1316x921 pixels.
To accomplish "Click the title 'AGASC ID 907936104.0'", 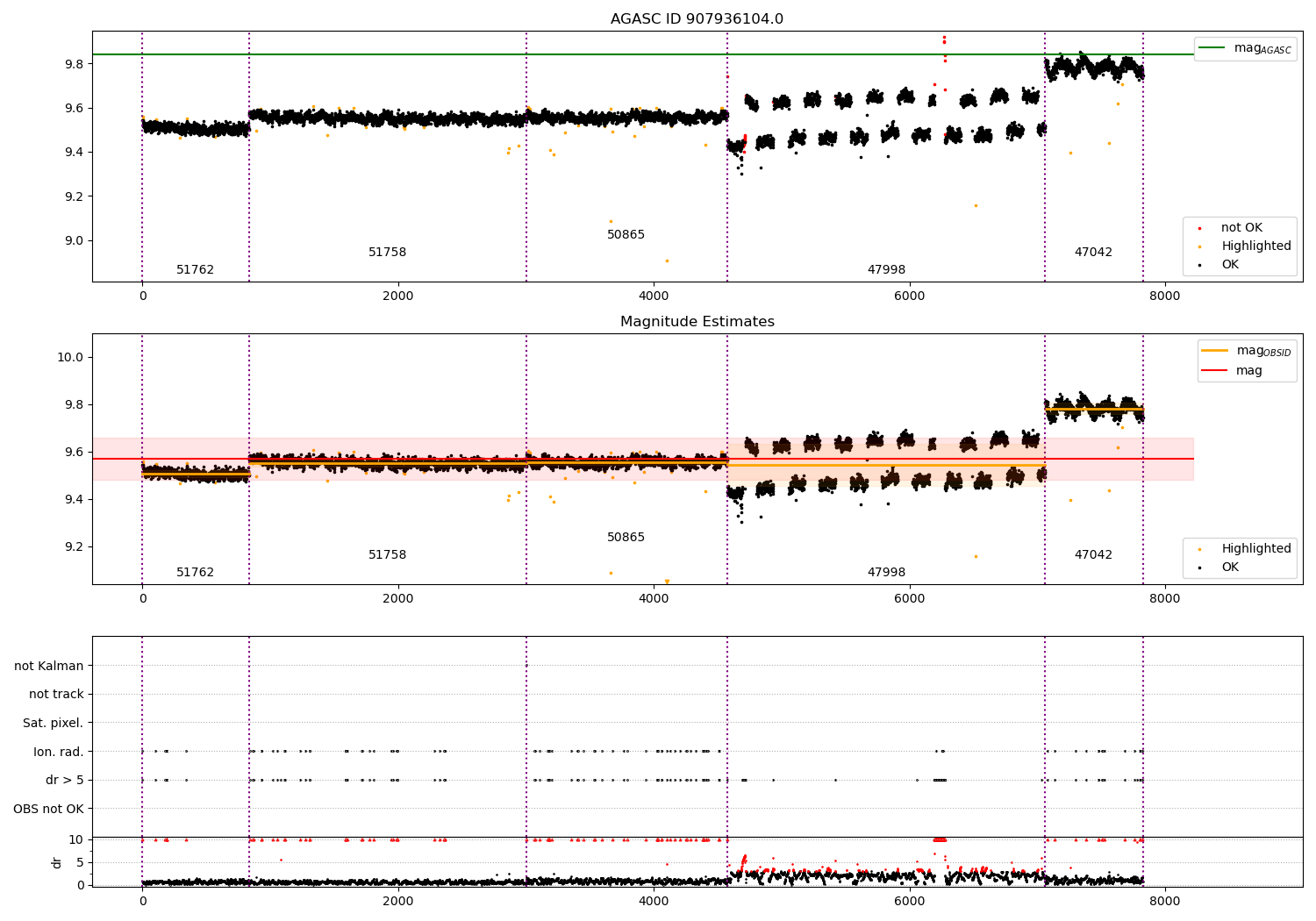I will (697, 19).
